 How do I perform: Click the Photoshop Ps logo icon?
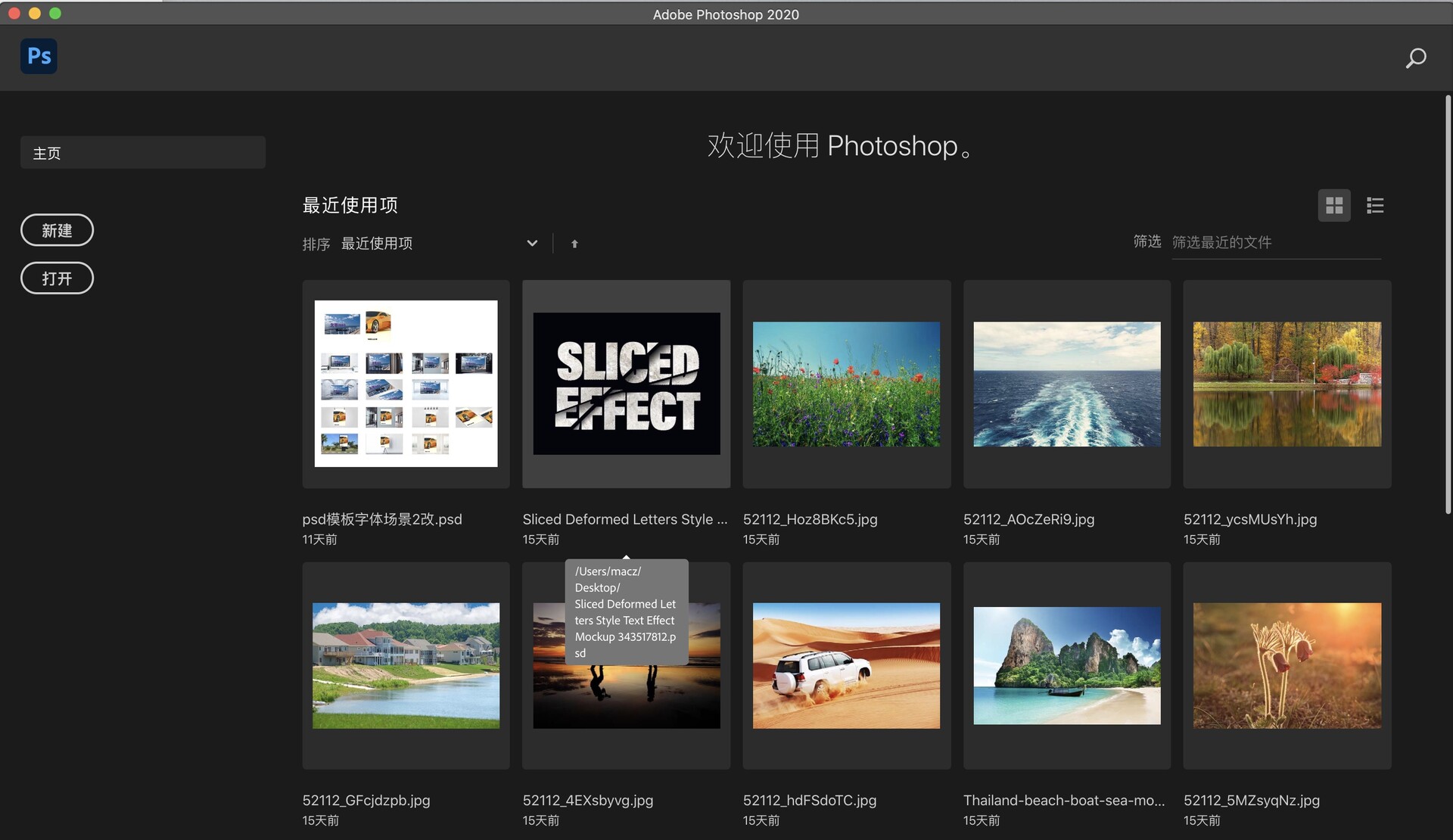[39, 56]
